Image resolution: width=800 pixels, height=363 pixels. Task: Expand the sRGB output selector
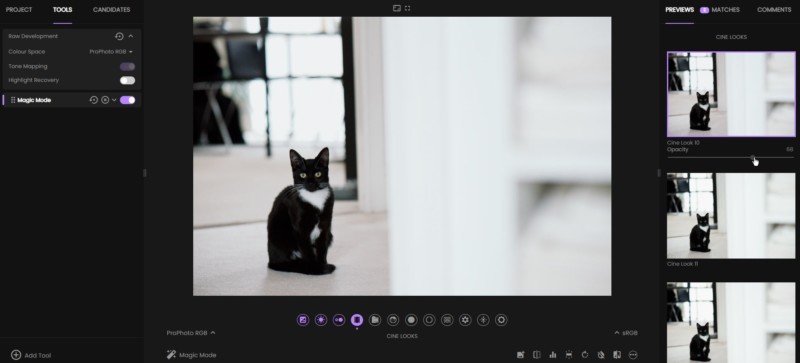point(627,333)
